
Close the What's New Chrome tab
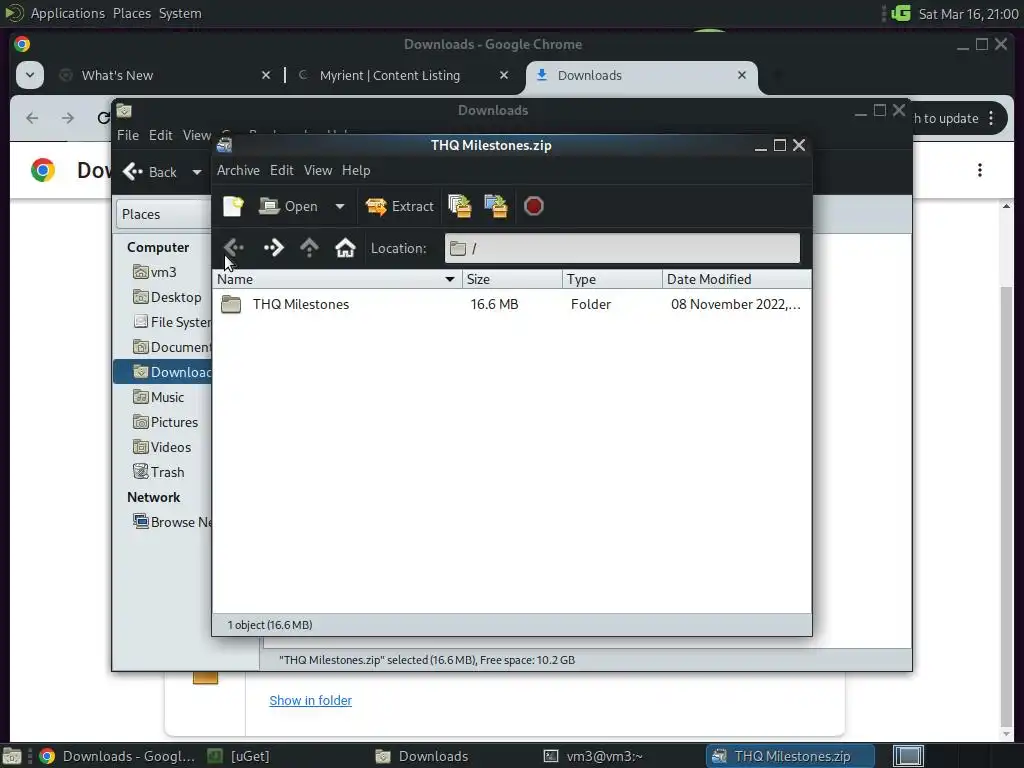tap(266, 75)
